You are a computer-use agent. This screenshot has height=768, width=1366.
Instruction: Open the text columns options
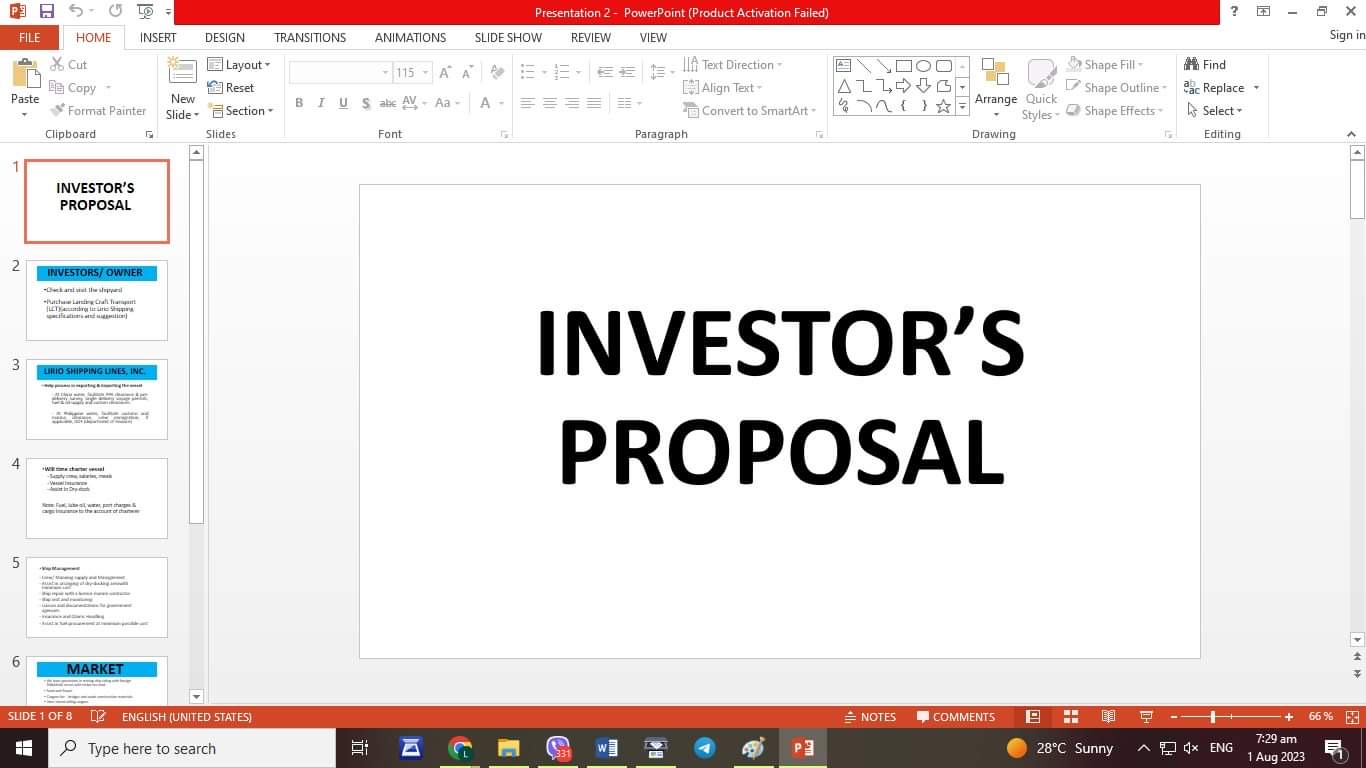(x=629, y=103)
